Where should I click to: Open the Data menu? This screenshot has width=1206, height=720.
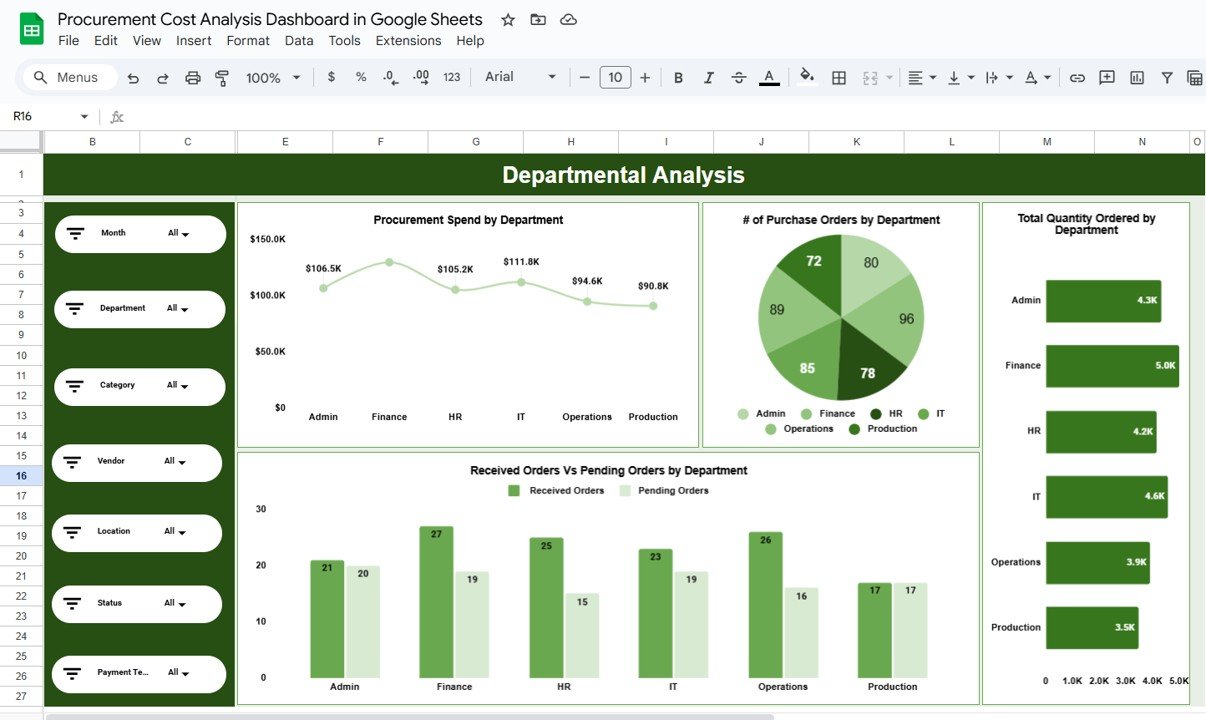(x=298, y=40)
